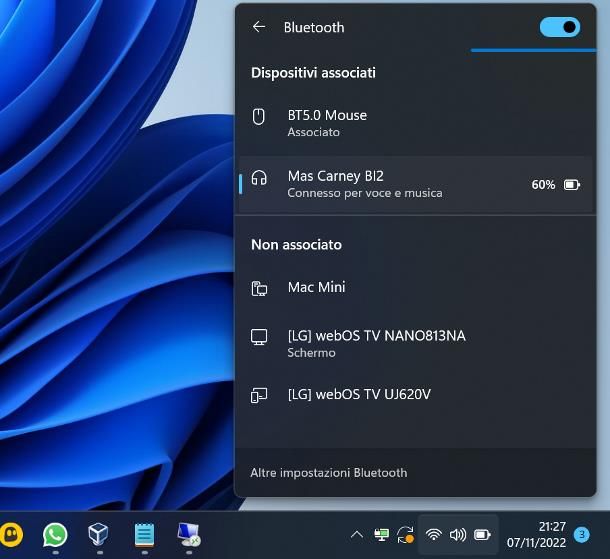Show hidden tray icons chevron
Image resolution: width=610 pixels, height=559 pixels.
357,535
